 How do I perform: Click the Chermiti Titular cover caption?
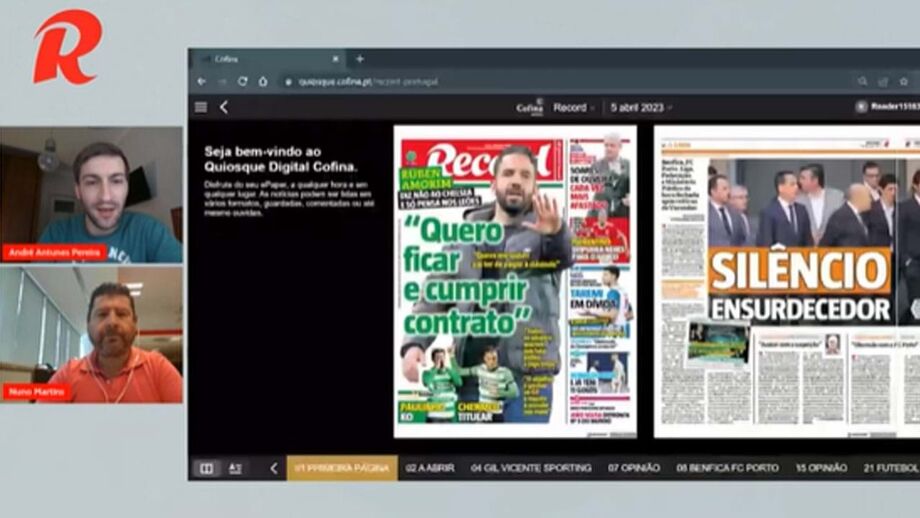(479, 412)
